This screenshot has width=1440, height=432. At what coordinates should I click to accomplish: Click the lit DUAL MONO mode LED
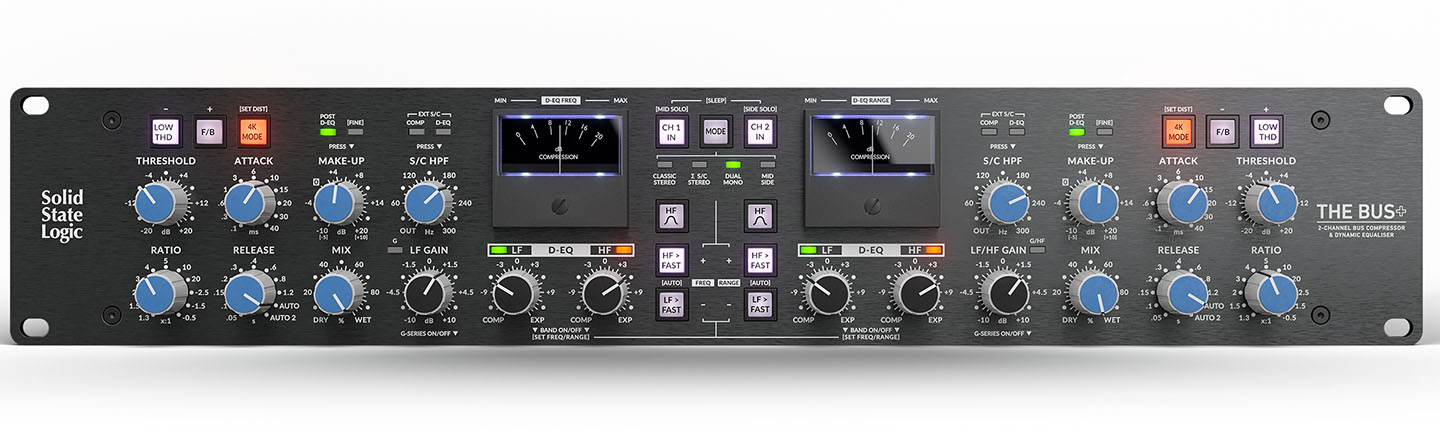[733, 164]
